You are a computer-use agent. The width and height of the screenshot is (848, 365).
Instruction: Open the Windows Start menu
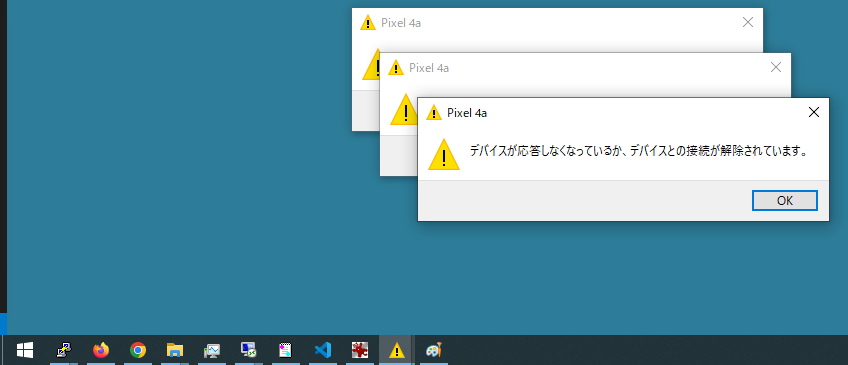25,350
